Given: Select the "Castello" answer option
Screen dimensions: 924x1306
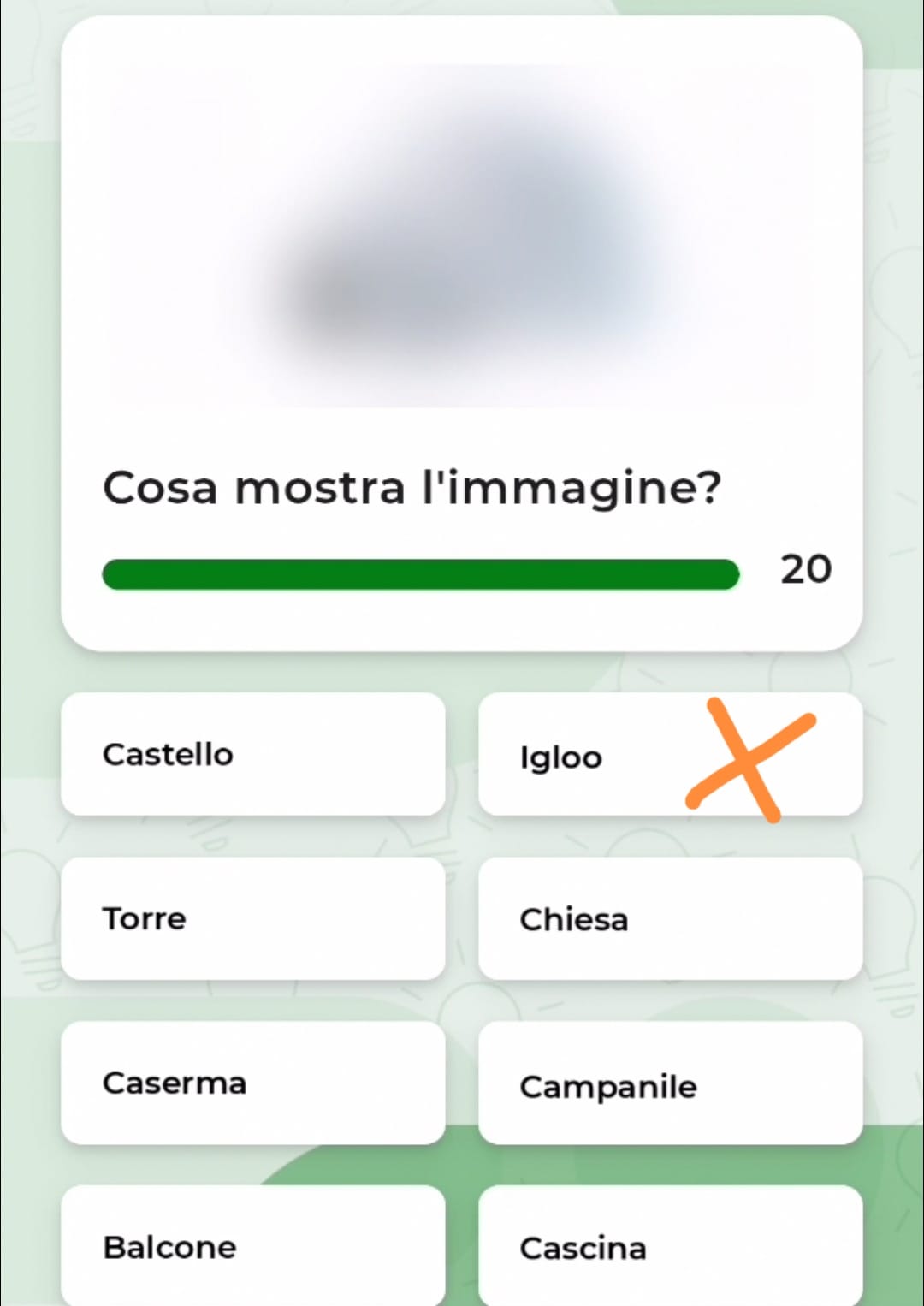Looking at the screenshot, I should (x=252, y=754).
